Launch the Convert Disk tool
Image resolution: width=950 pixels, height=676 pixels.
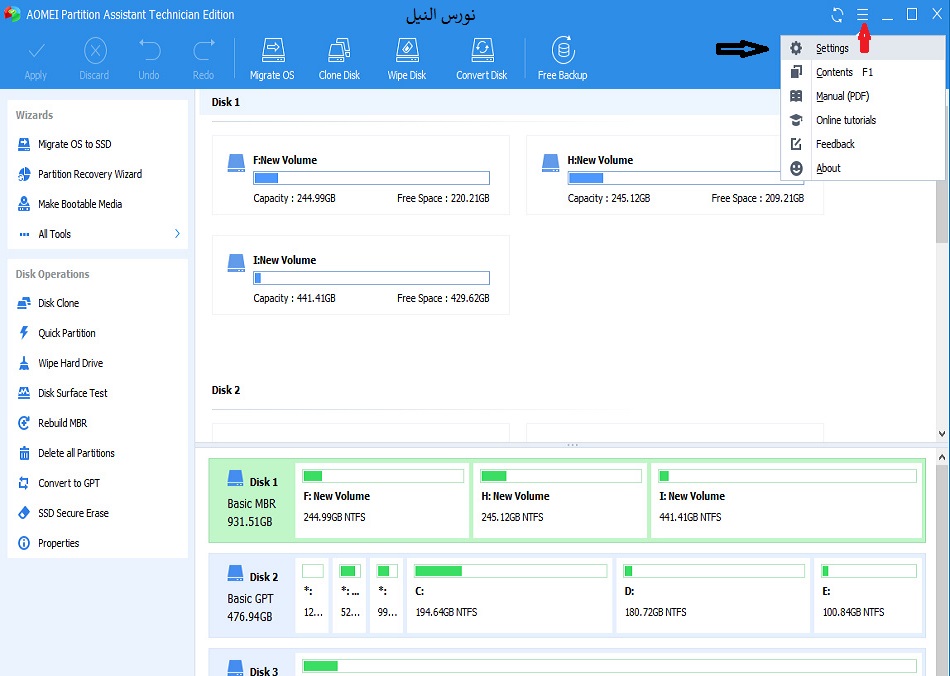tap(481, 58)
